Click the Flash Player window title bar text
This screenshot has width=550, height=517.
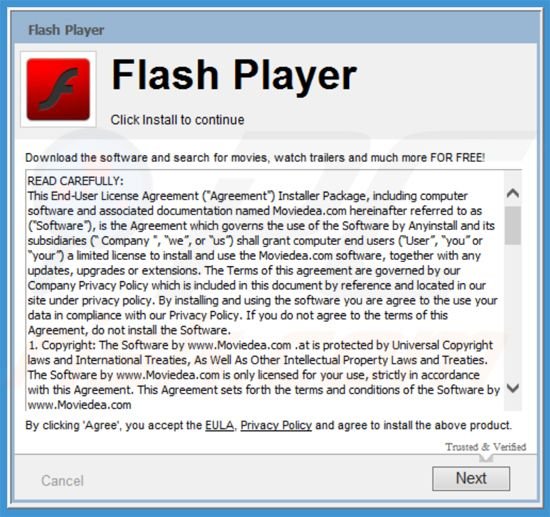(66, 30)
